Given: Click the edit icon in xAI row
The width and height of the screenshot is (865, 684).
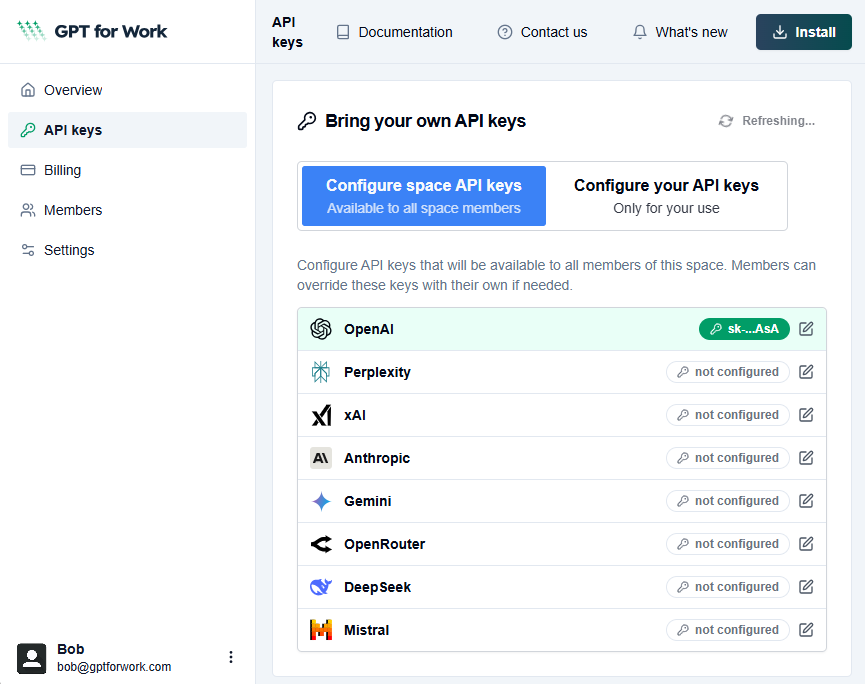Looking at the screenshot, I should [x=806, y=415].
